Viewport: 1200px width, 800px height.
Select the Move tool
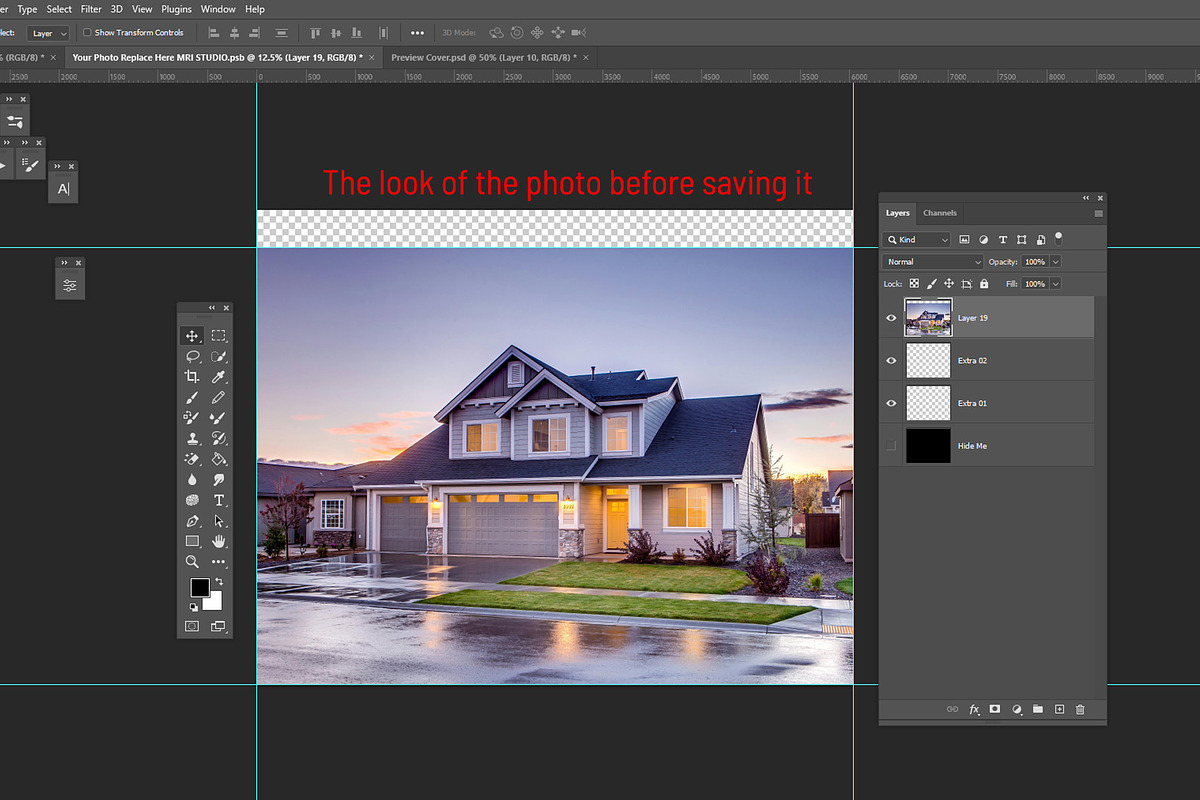[x=192, y=336]
